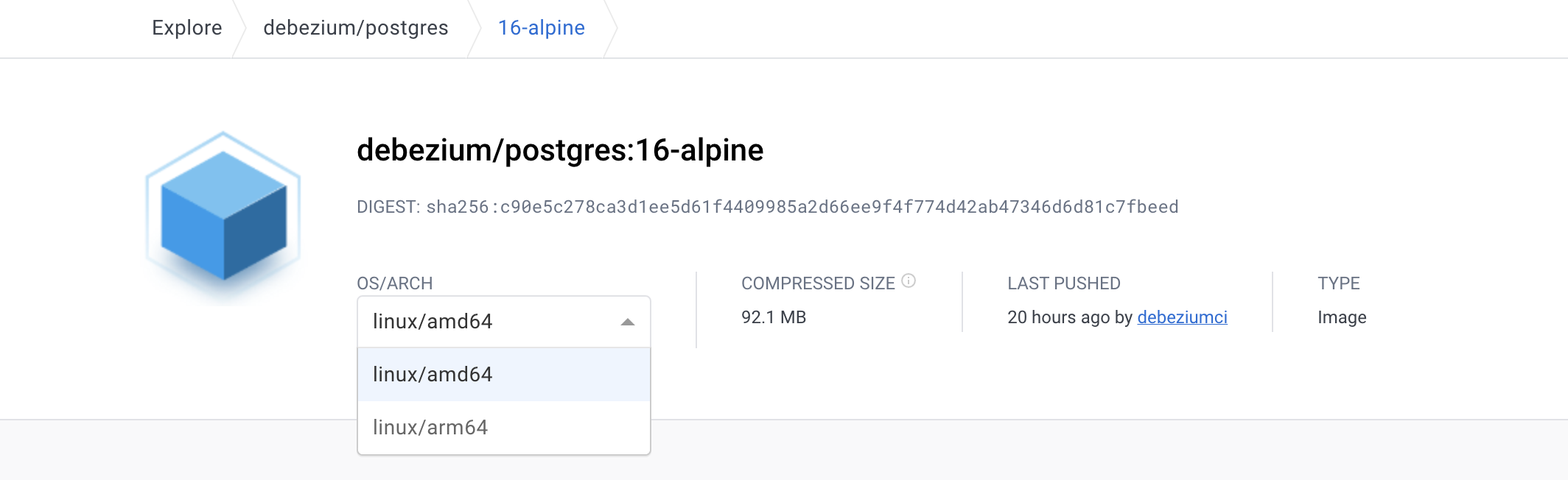Click the sha256 digest hash text
The height and width of the screenshot is (480, 1568).
point(802,207)
